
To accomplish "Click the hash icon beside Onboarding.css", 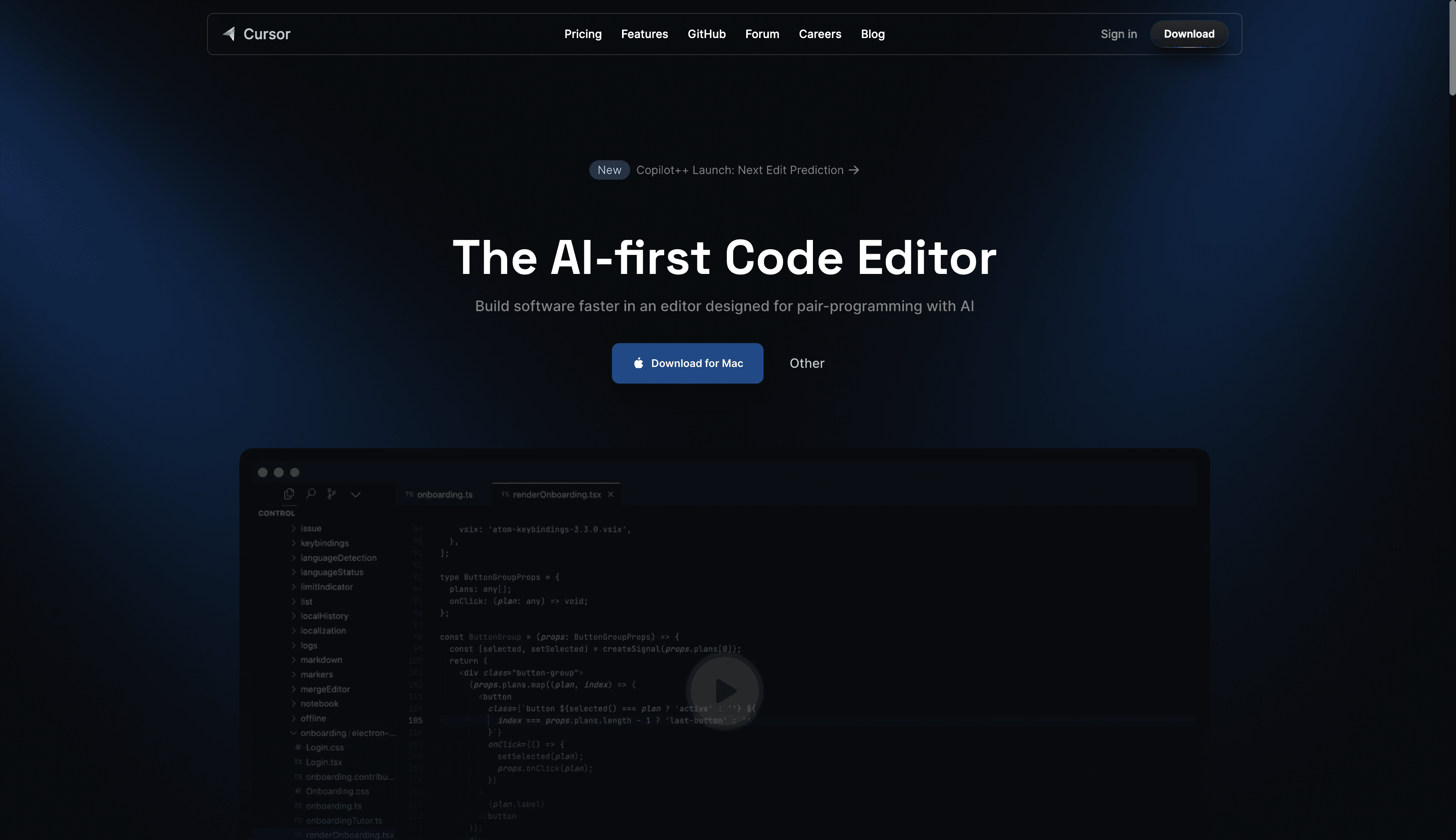I will pyautogui.click(x=298, y=791).
